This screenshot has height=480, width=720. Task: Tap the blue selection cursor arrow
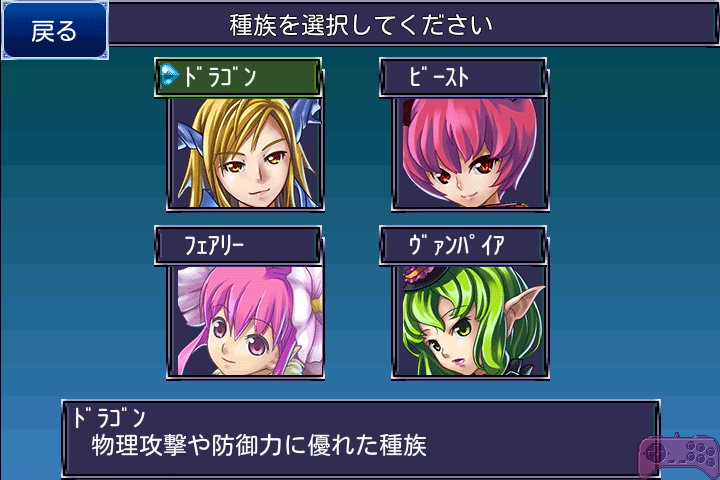(169, 76)
